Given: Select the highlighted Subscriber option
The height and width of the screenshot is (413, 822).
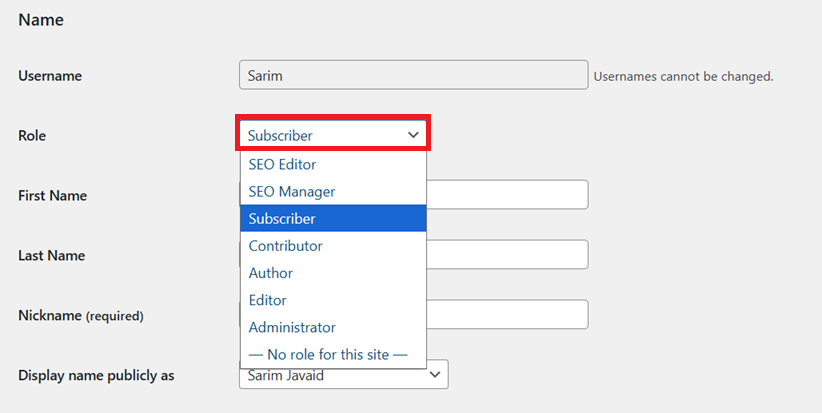Looking at the screenshot, I should [333, 219].
